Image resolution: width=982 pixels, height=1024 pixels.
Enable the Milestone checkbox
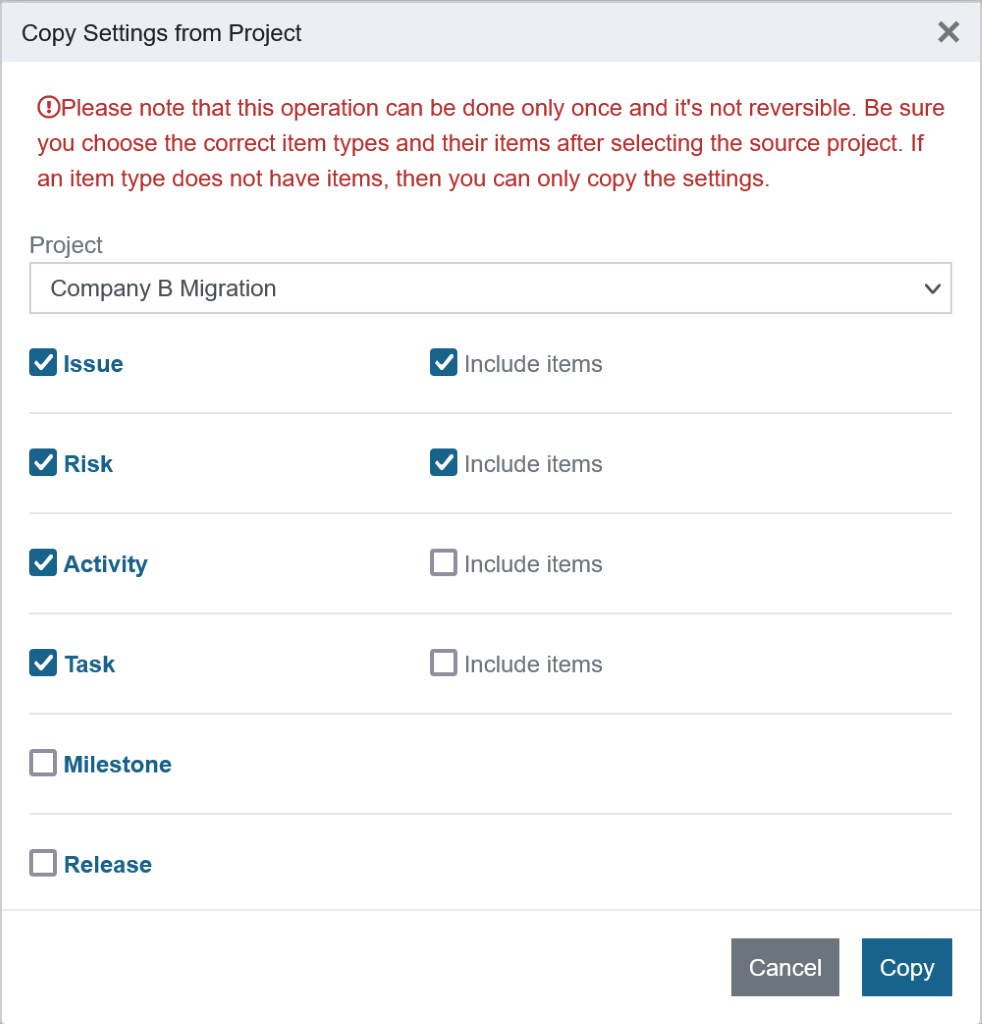point(42,763)
